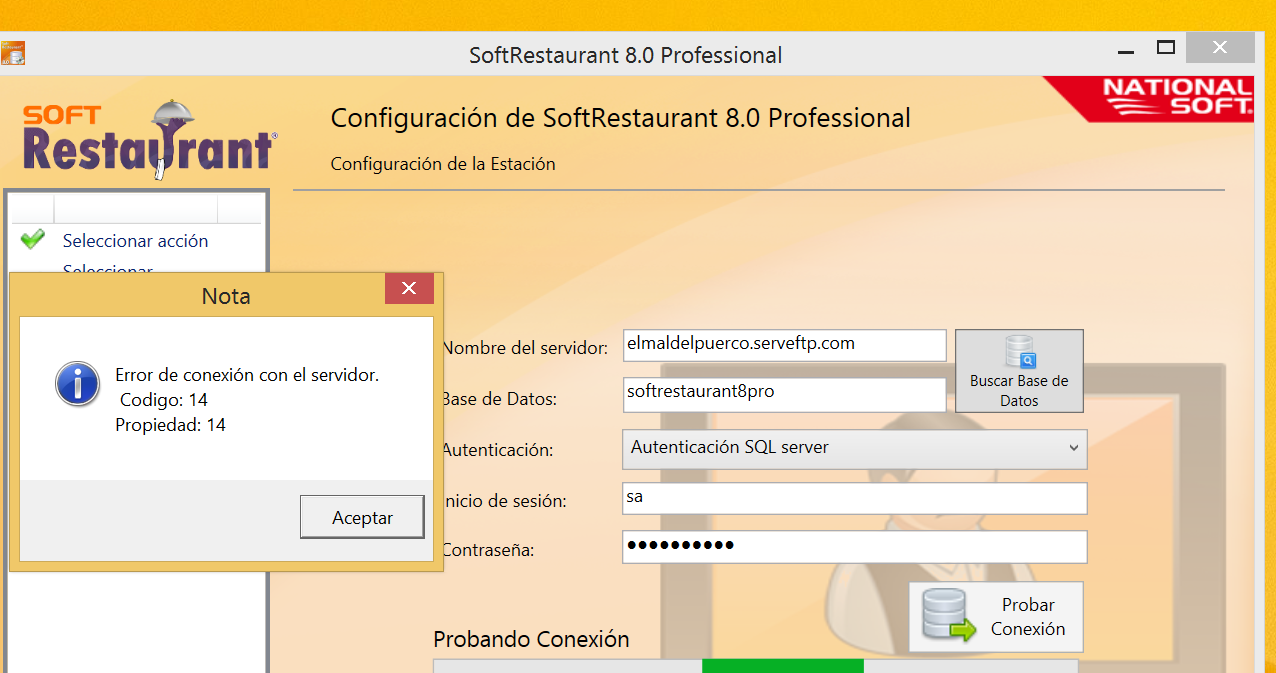The width and height of the screenshot is (1276, 673).
Task: Select the Seleccionar acción step
Action: 135,241
